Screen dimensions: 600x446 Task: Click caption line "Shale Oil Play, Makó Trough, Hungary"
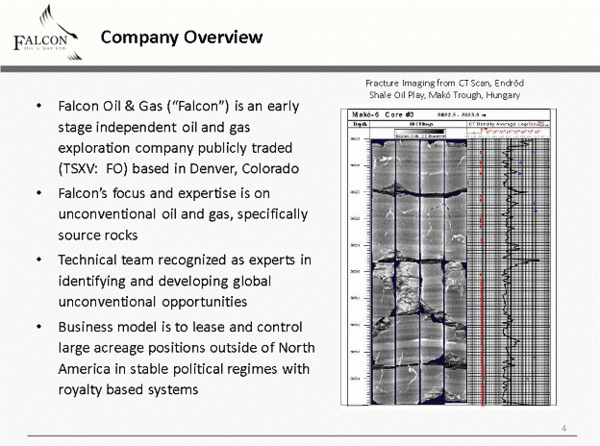[x=444, y=95]
